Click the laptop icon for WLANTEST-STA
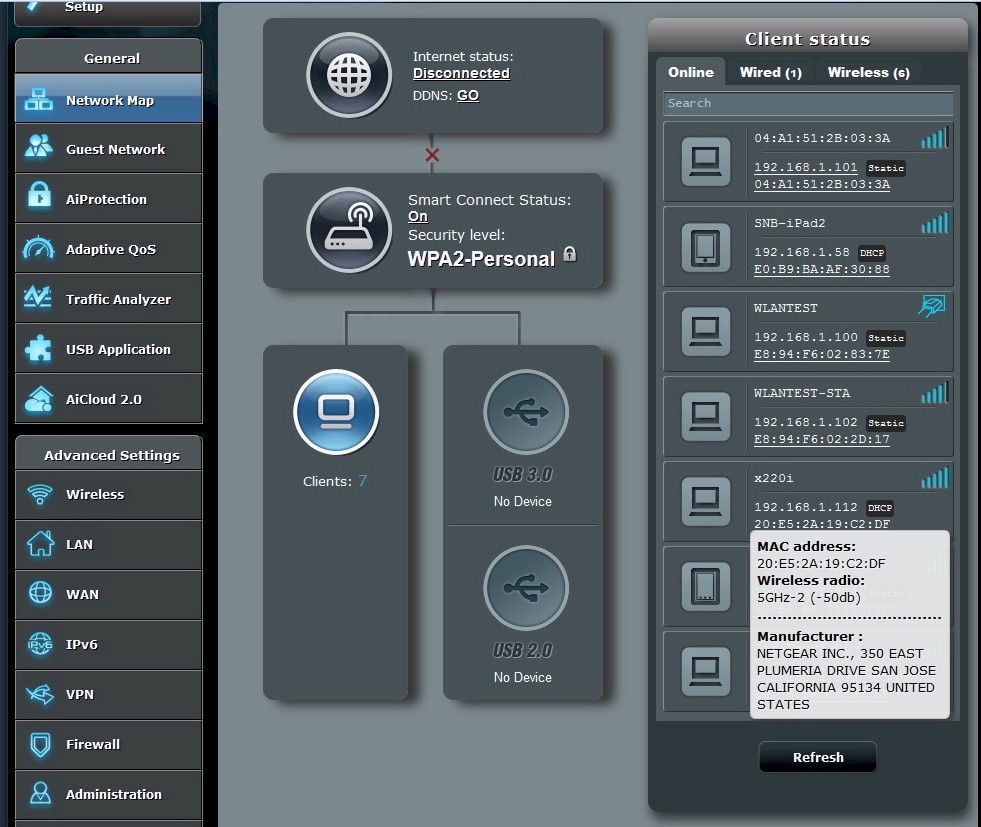 (x=706, y=417)
